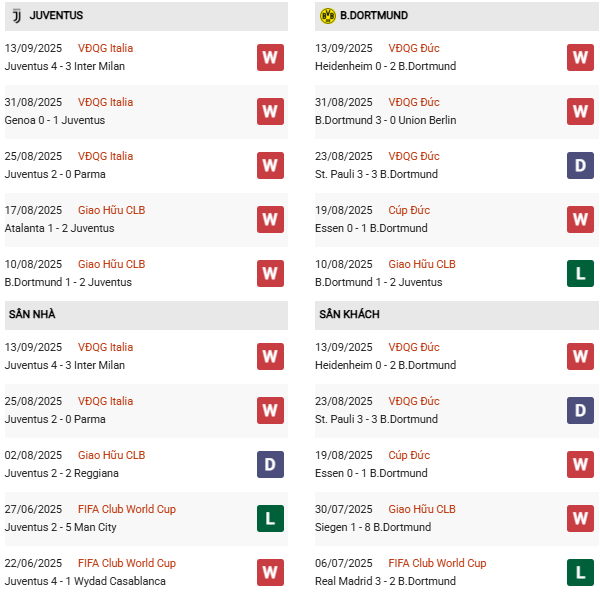Open Giao Hữu CLB link for Atalanta match
This screenshot has width=600, height=593.
(111, 210)
